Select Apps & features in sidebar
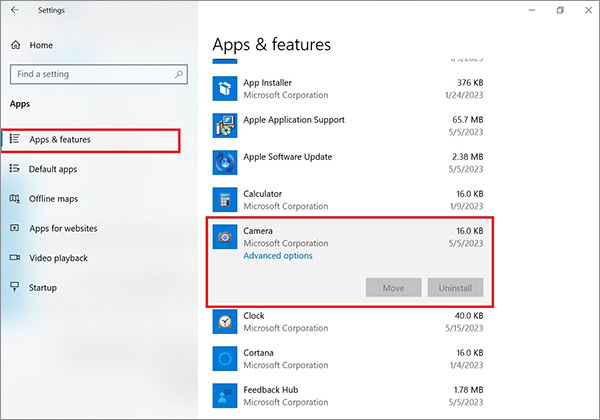 tap(90, 140)
